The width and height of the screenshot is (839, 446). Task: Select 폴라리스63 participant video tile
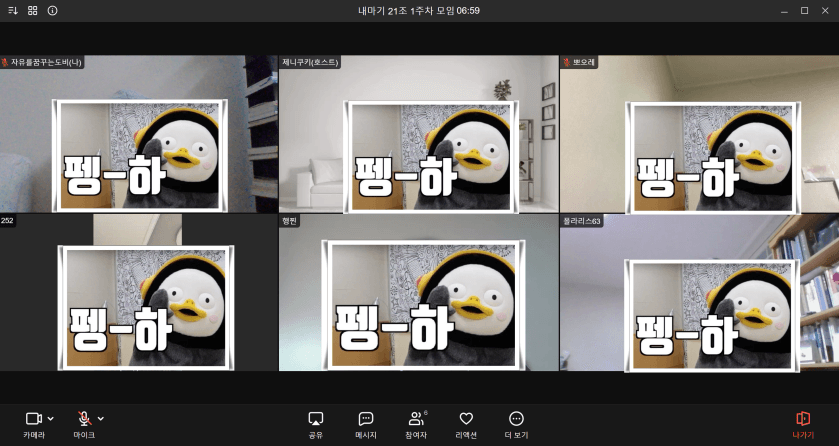699,293
